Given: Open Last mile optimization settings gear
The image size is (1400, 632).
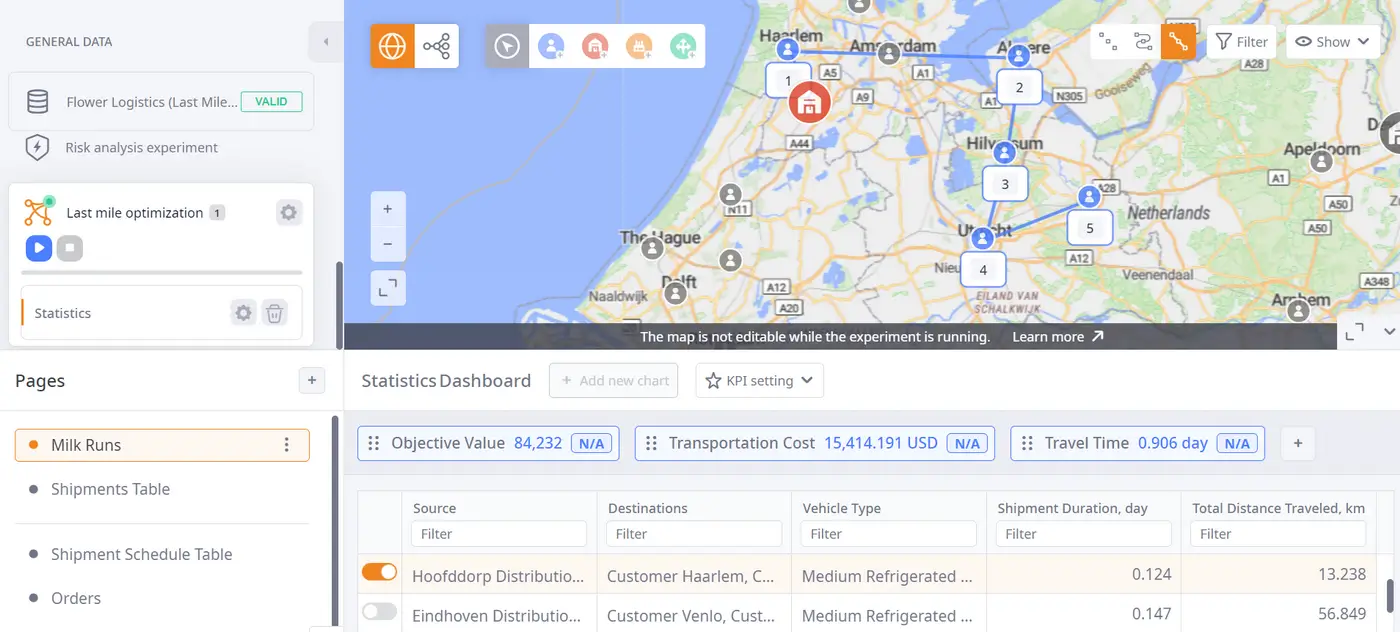Looking at the screenshot, I should 288,213.
